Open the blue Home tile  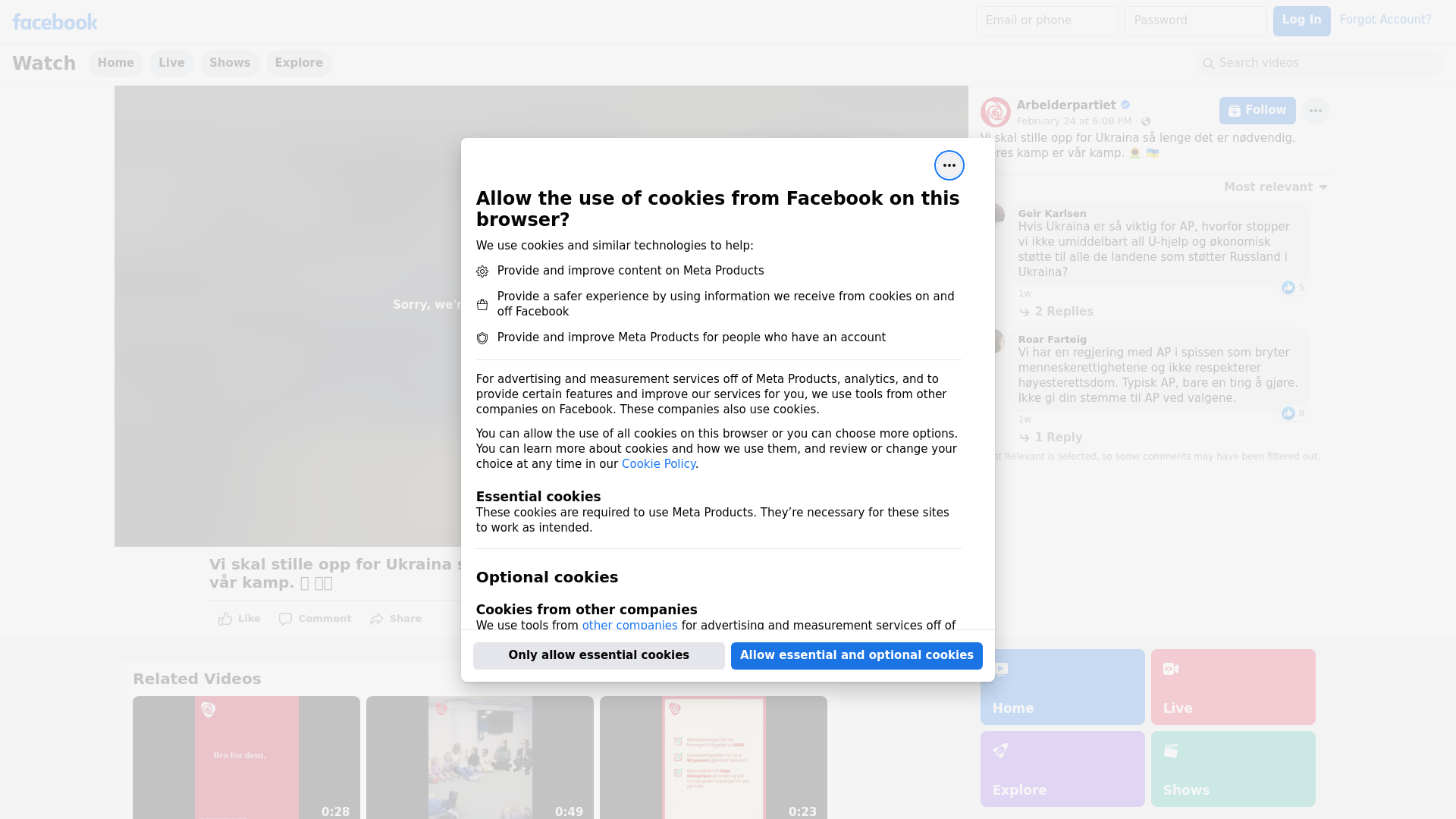[1062, 687]
